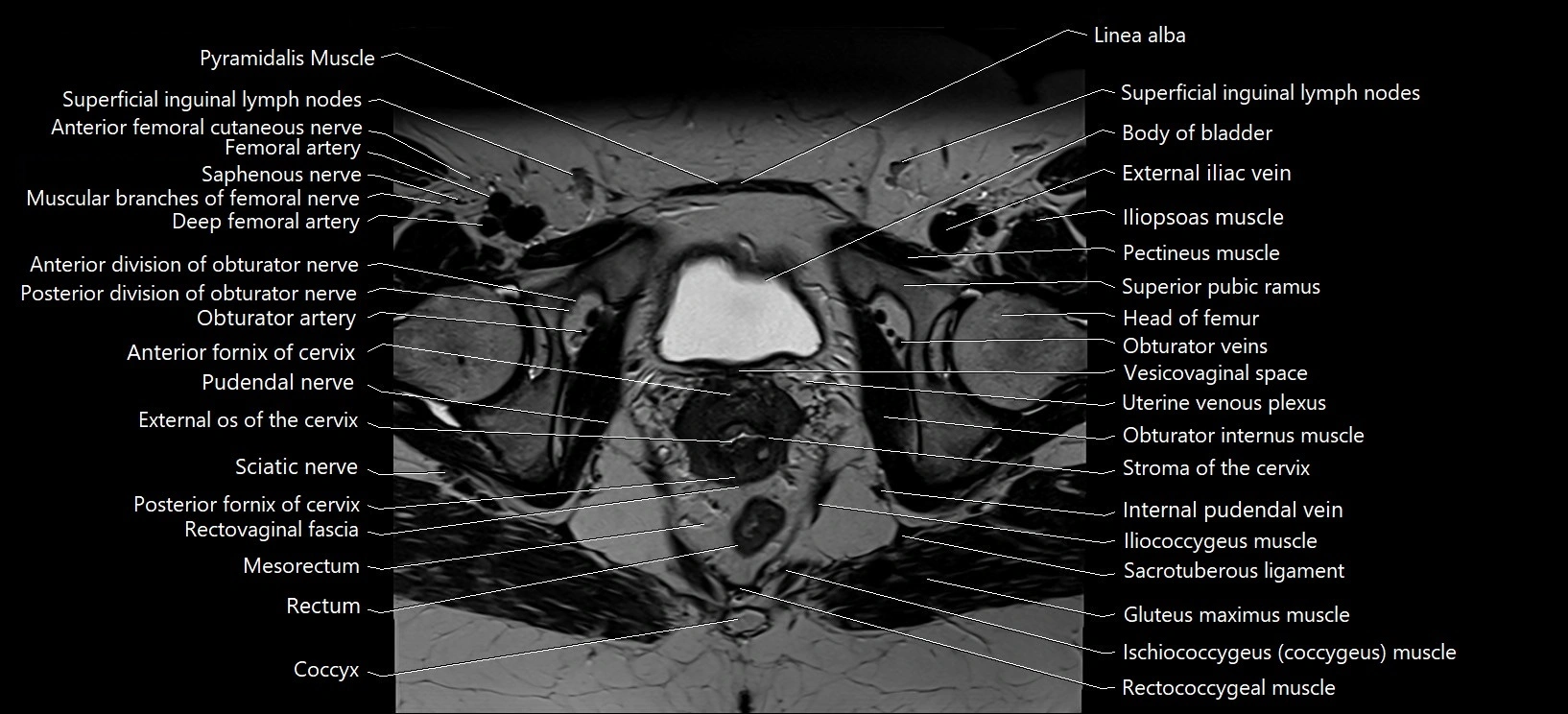Click the dark cervix region in MRI
The image size is (1568, 714).
tap(739, 430)
